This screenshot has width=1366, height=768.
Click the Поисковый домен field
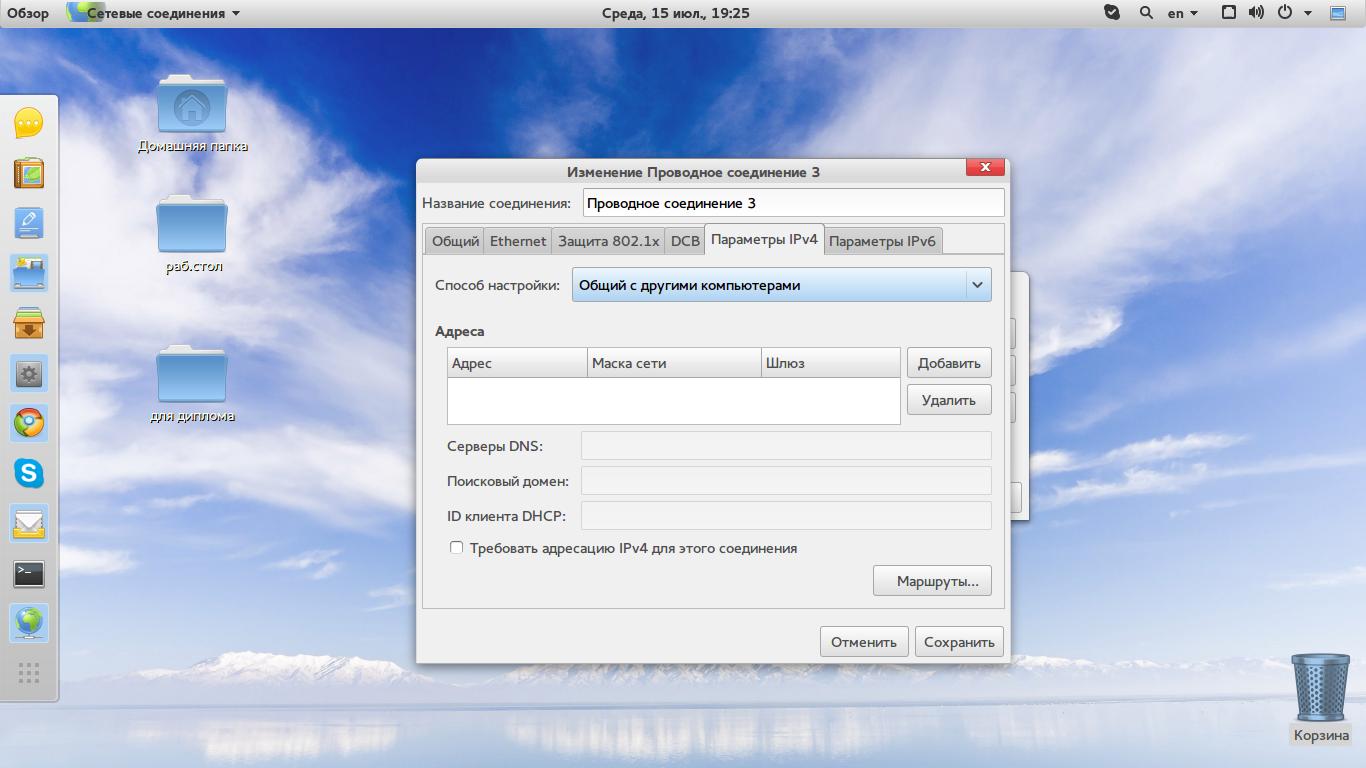coord(786,481)
